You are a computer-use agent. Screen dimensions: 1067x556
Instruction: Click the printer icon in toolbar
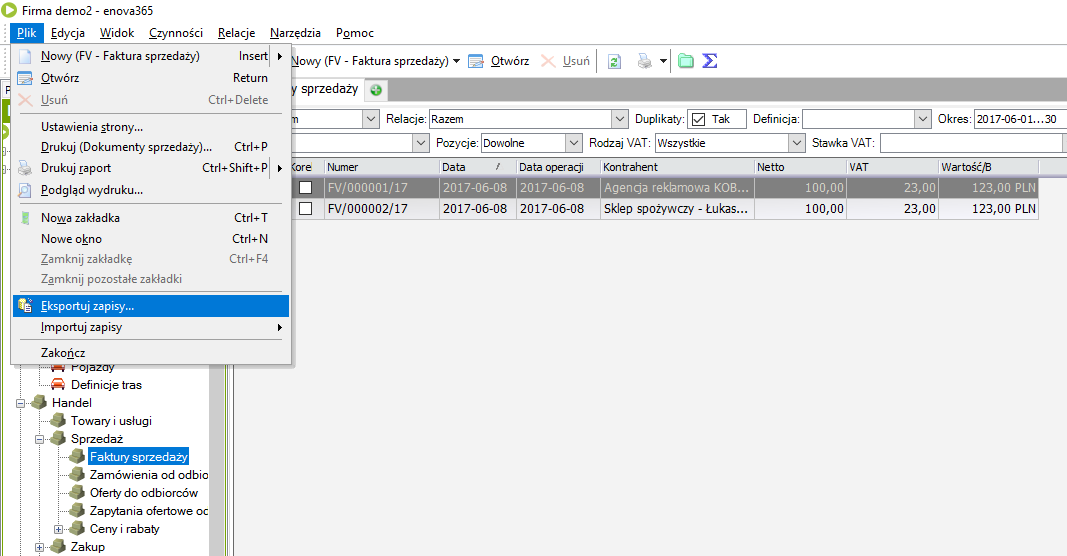[x=645, y=61]
